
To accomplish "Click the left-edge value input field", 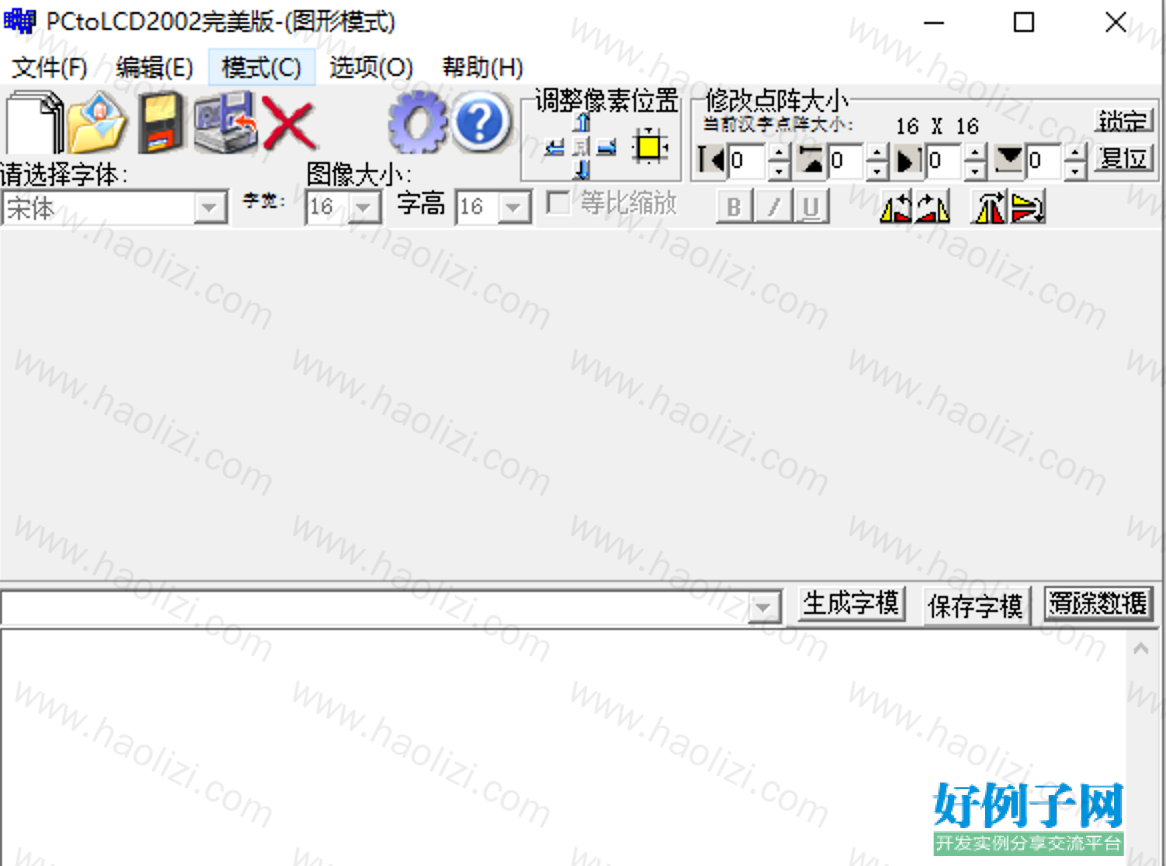I will coord(747,161).
